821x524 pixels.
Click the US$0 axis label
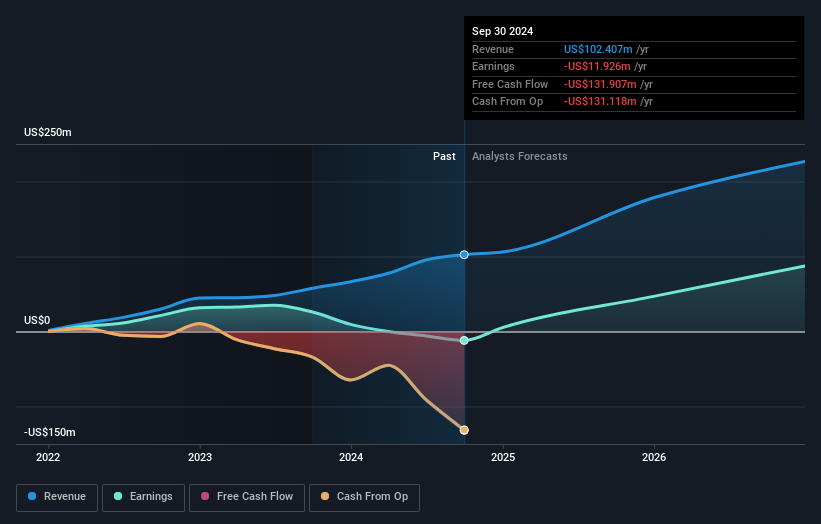tap(37, 320)
